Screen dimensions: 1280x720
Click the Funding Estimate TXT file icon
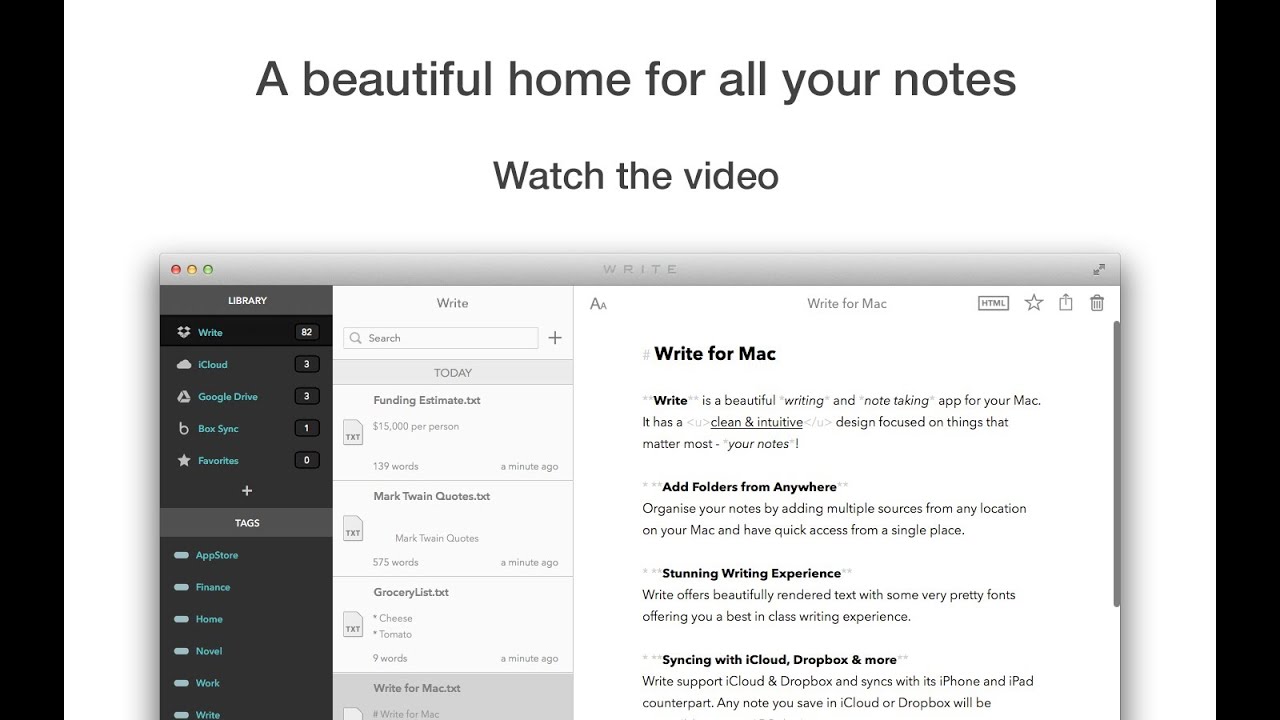pos(353,432)
